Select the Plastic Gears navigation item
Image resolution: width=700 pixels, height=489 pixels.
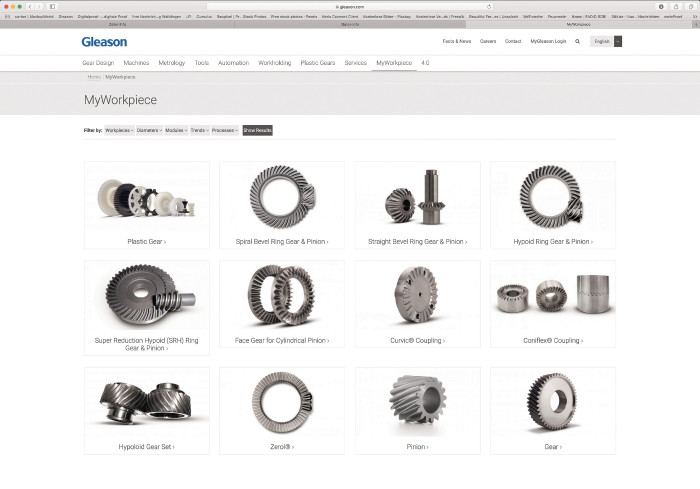[317, 63]
